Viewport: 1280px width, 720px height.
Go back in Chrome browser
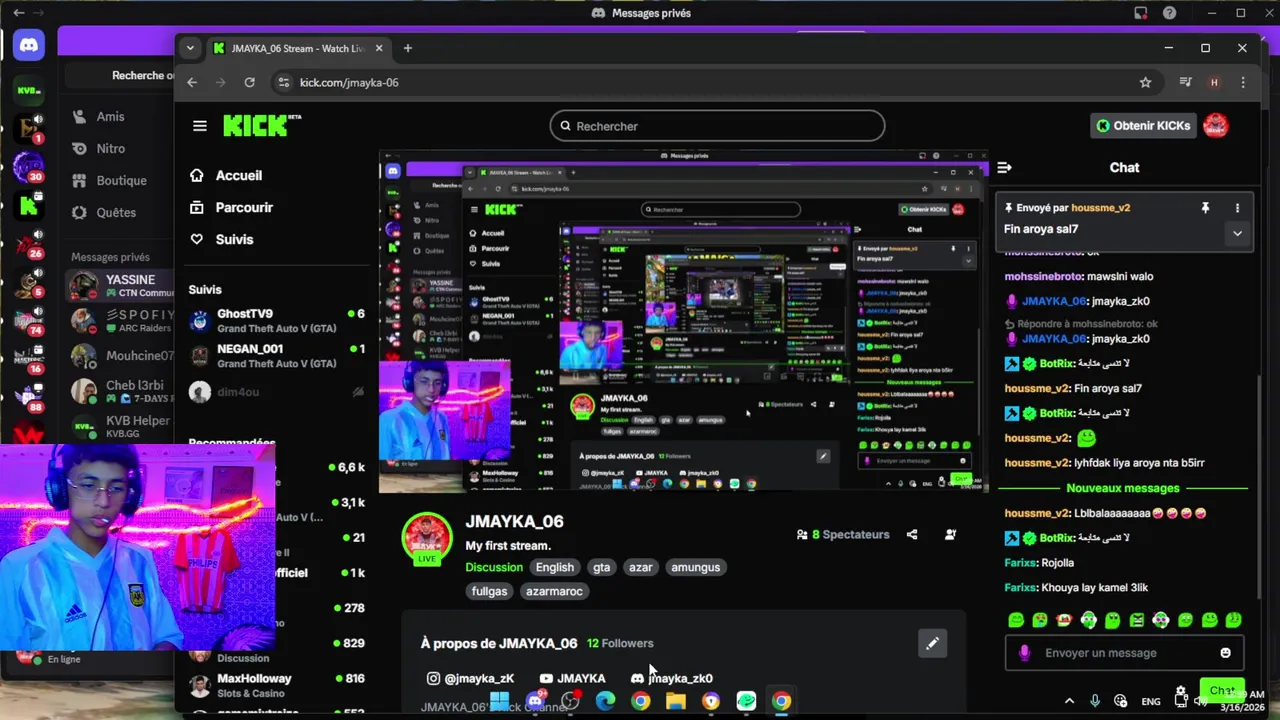click(x=192, y=82)
